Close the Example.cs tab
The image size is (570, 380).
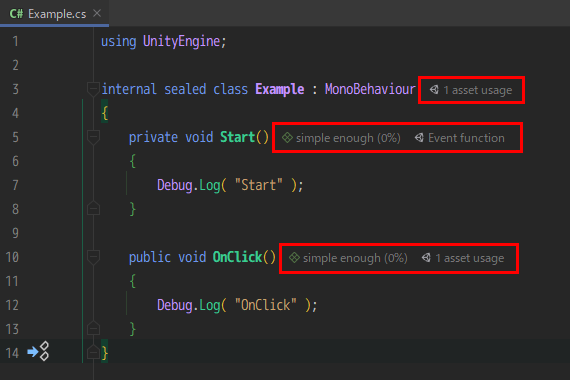point(97,13)
